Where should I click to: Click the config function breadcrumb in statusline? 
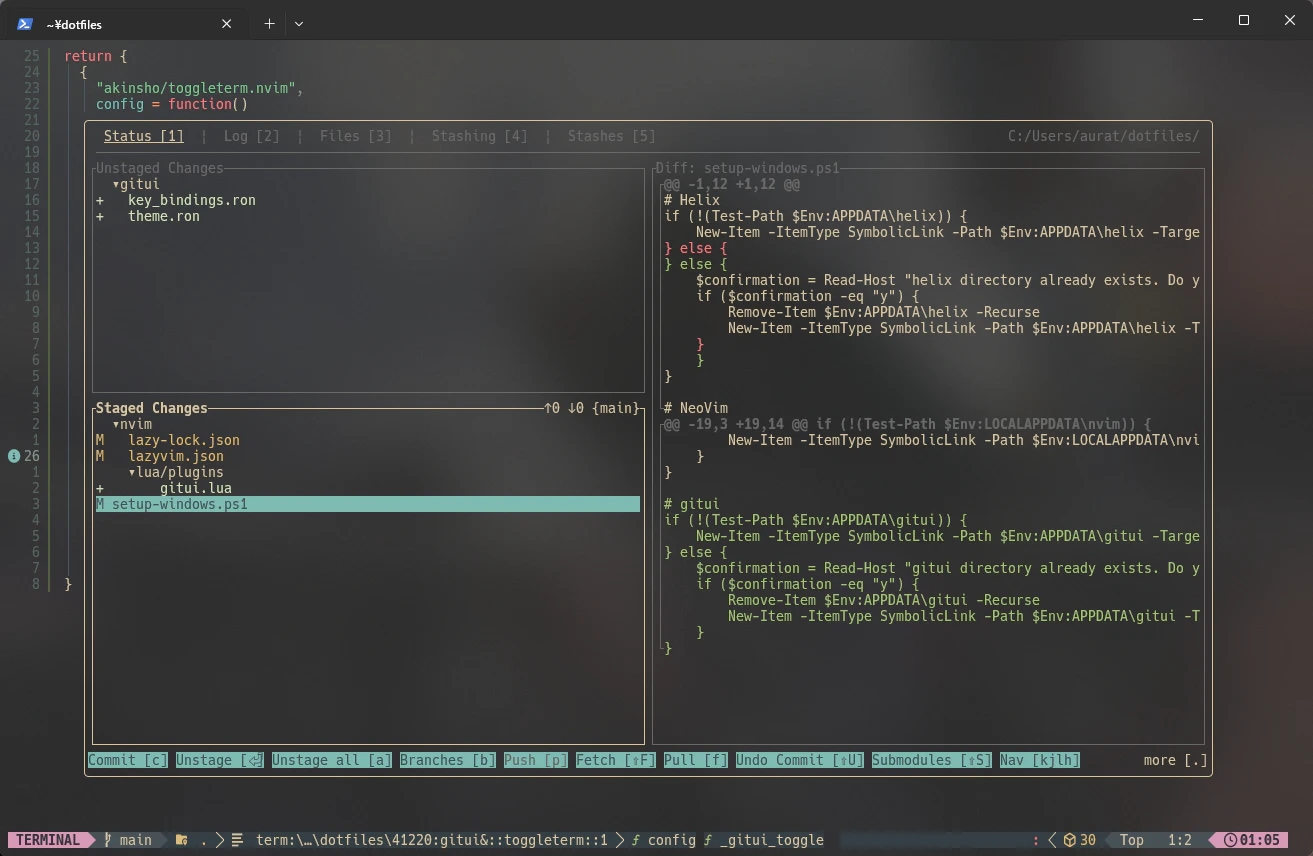point(664,840)
